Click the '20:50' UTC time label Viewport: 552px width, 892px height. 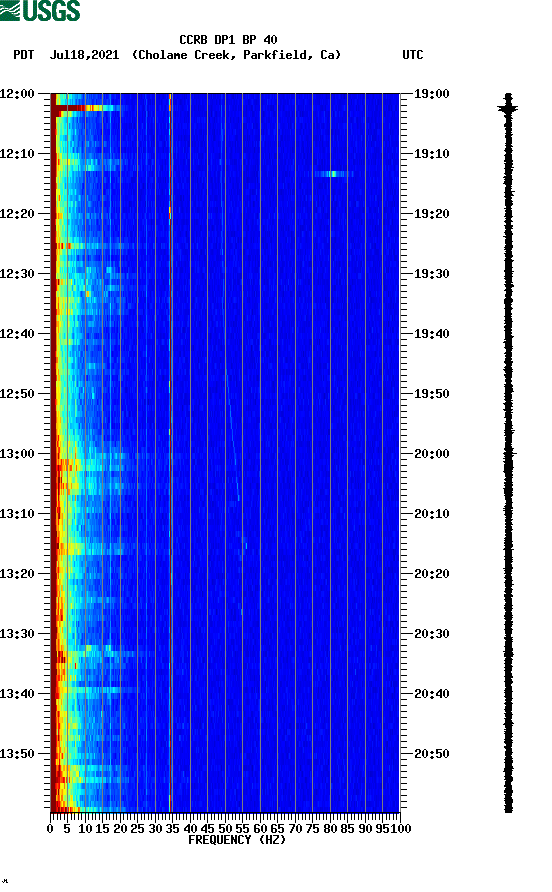(431, 754)
